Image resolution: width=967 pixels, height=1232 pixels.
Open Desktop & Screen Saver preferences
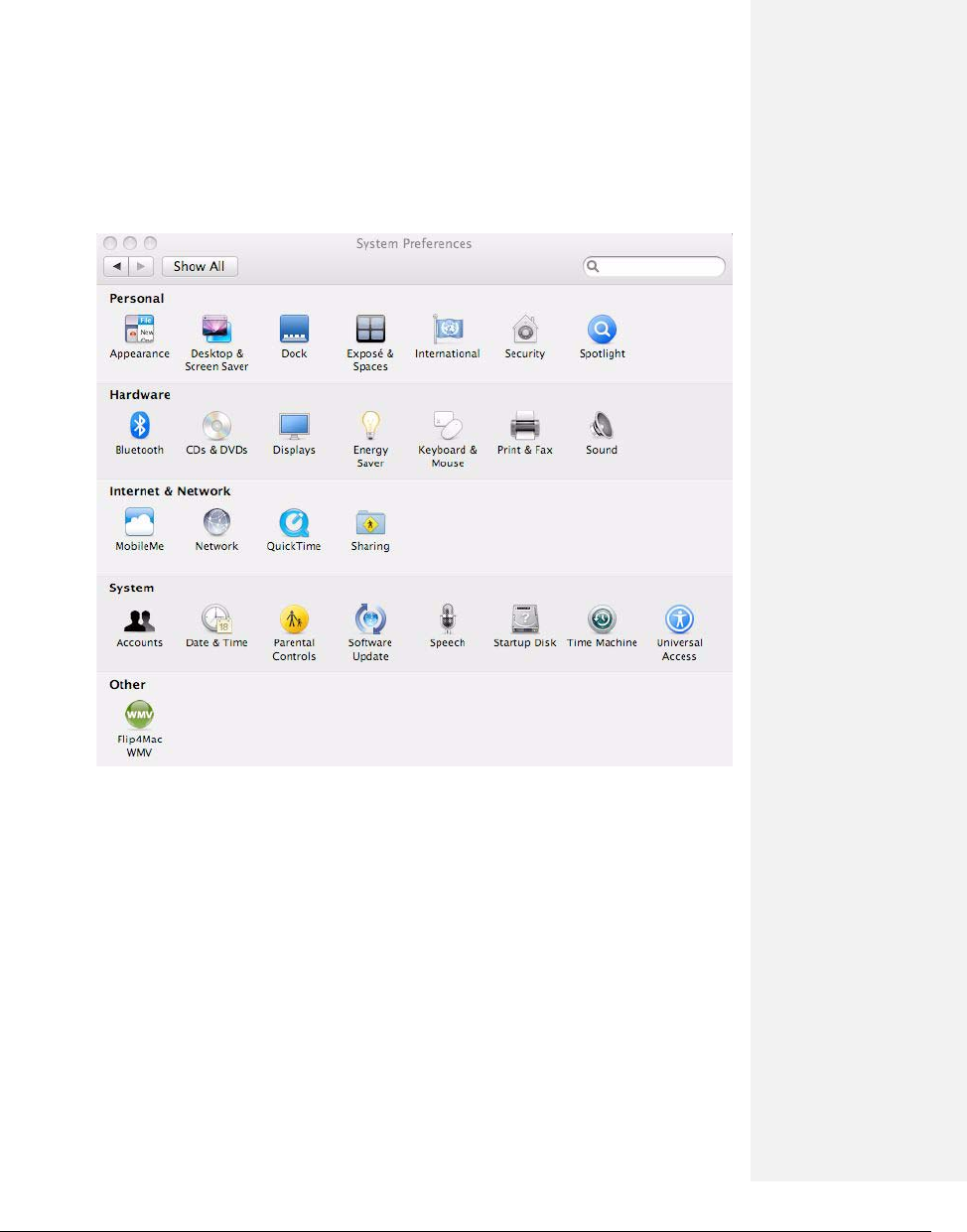click(216, 330)
